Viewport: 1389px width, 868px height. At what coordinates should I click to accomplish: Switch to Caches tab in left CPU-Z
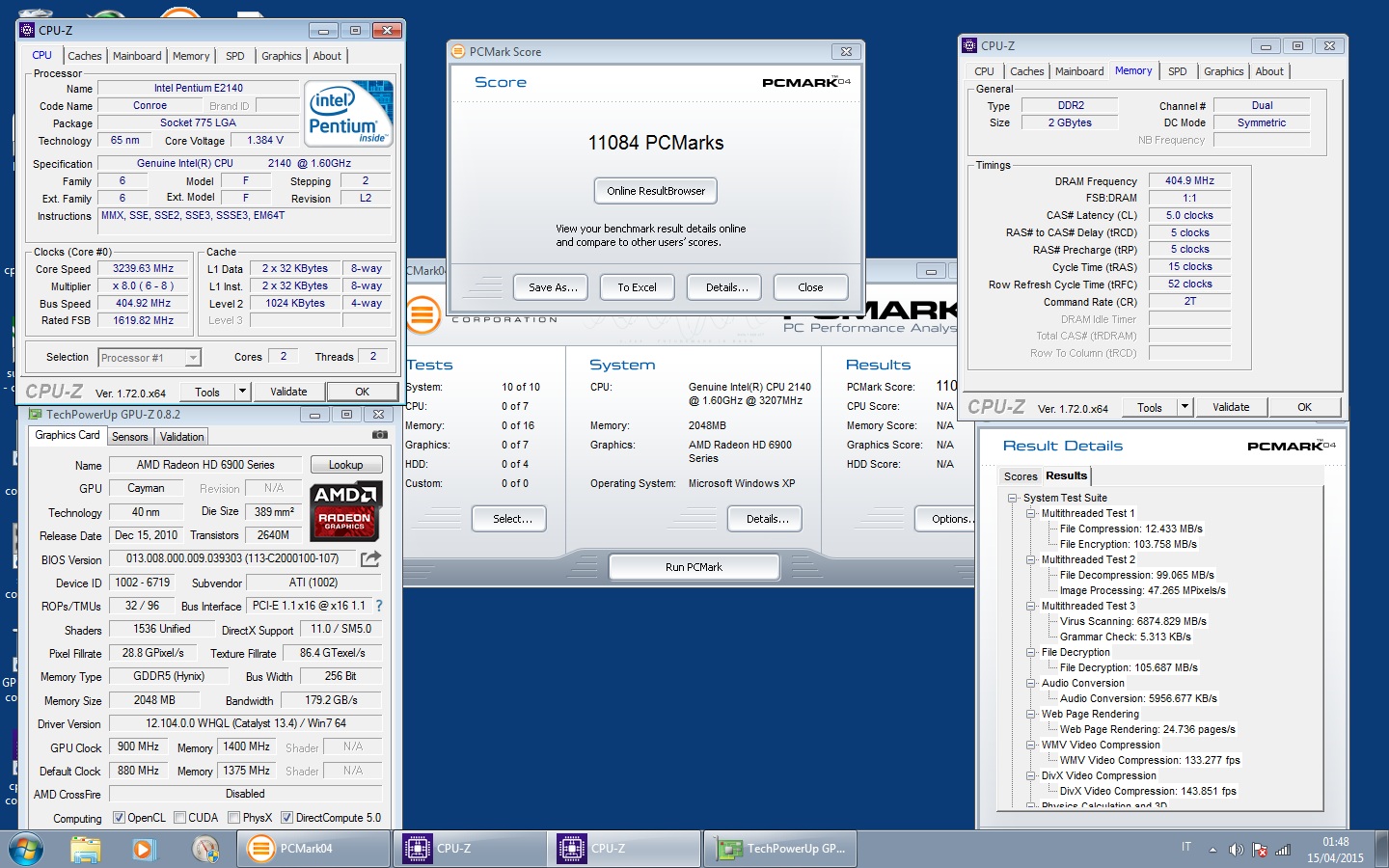[x=85, y=56]
